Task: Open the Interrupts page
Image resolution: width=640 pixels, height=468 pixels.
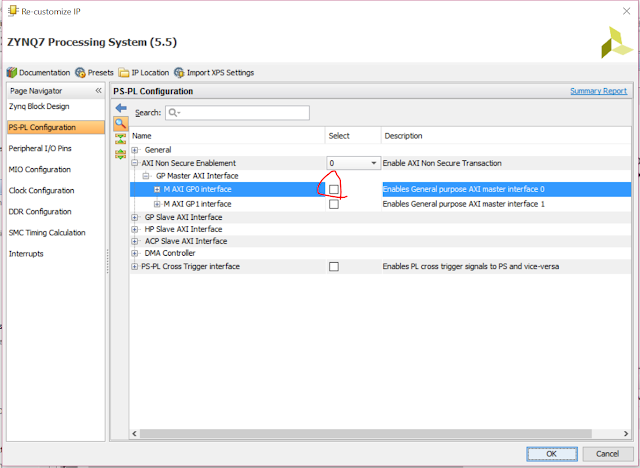Action: pos(26,254)
